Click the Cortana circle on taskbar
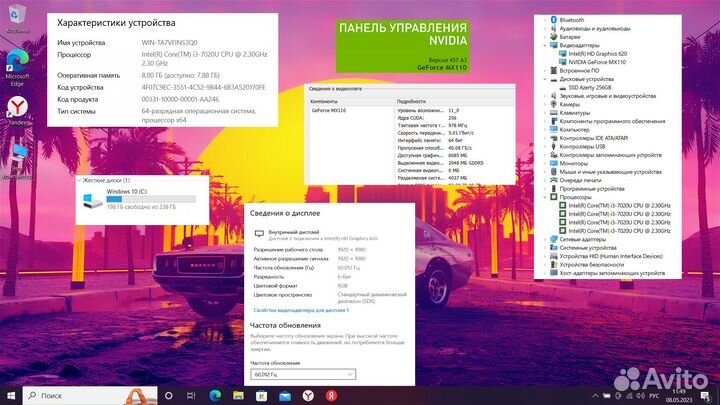This screenshot has height=405, width=720. [x=169, y=395]
